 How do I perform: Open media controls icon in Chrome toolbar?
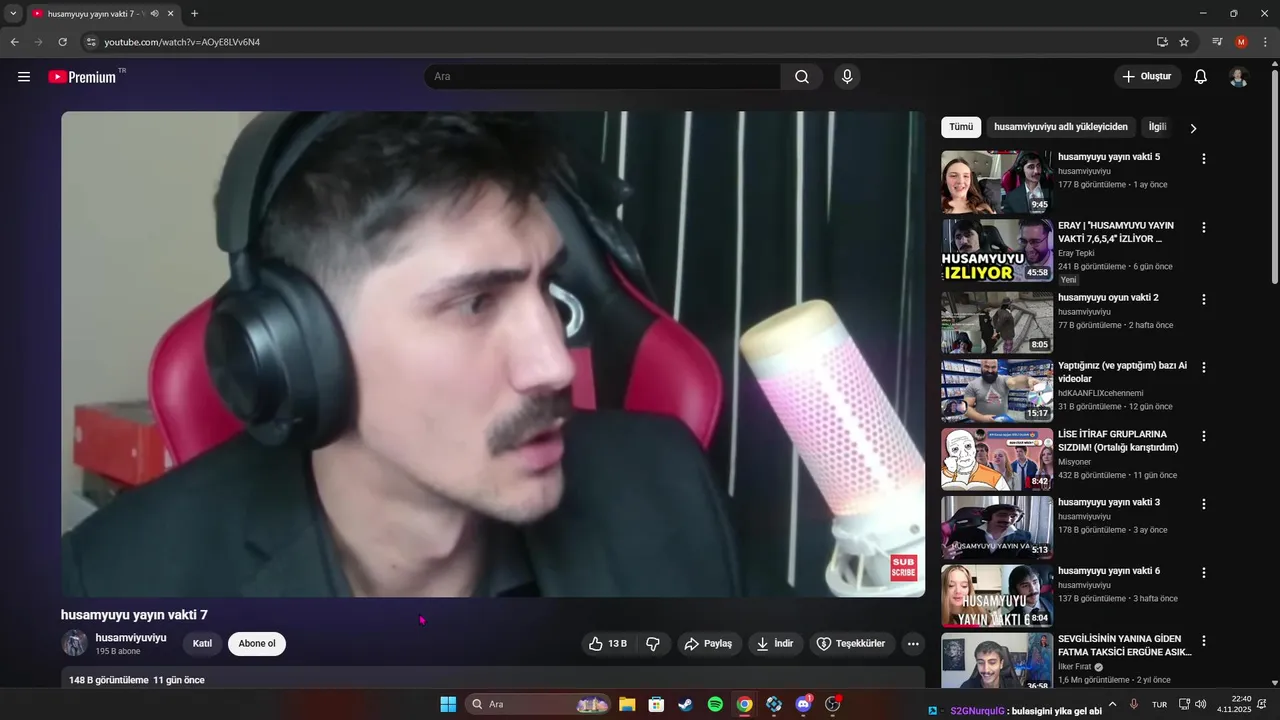(x=1217, y=42)
